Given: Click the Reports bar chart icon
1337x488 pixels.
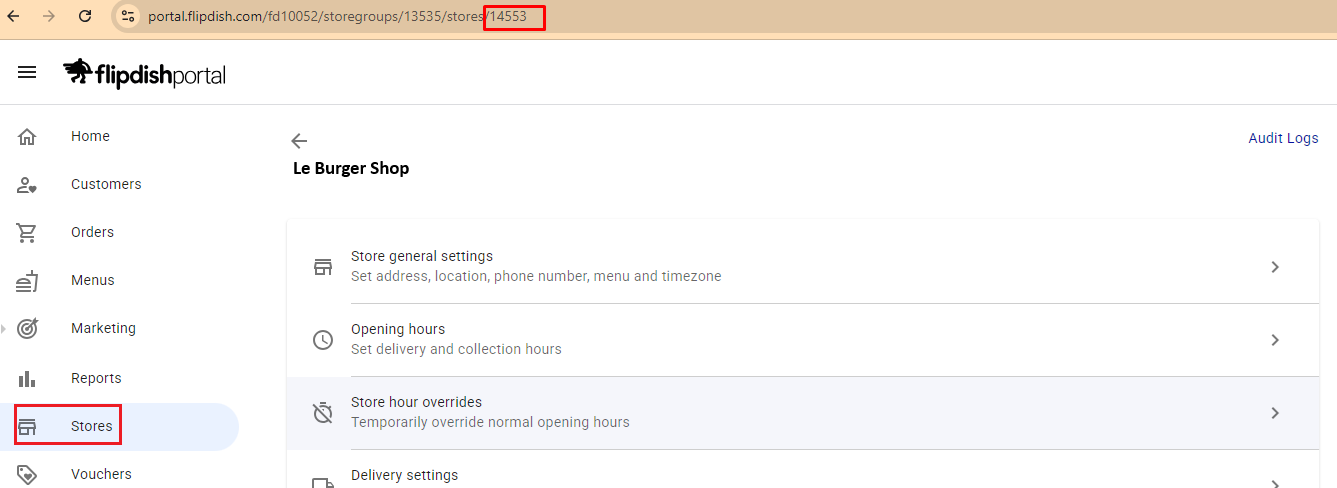Looking at the screenshot, I should tap(27, 378).
